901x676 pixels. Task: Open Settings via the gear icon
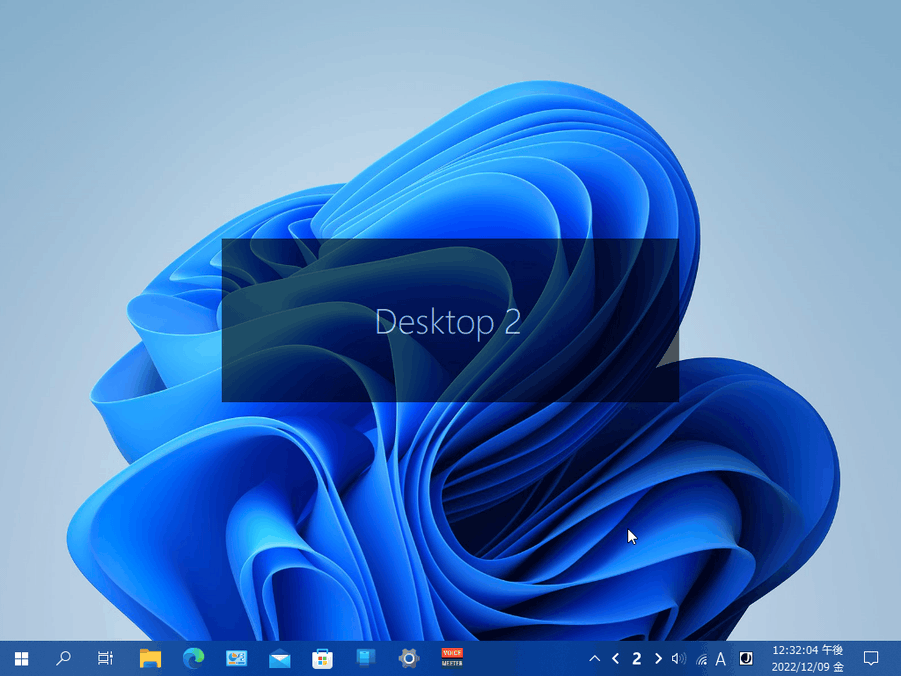[x=408, y=659]
